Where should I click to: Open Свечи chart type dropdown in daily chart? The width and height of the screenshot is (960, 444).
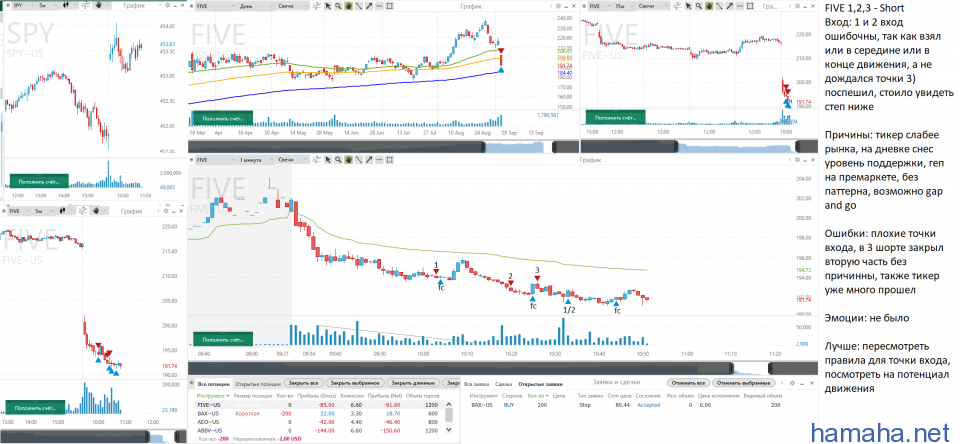pyautogui.click(x=292, y=6)
